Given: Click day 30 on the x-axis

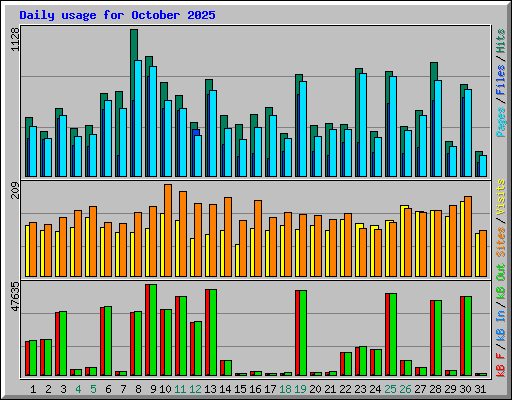Looking at the screenshot, I should tap(465, 389).
